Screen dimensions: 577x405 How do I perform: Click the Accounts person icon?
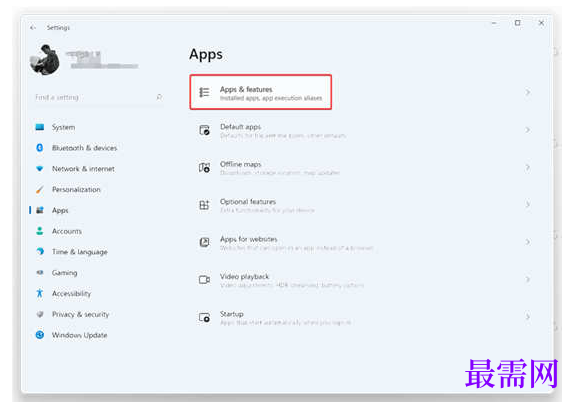(x=40, y=231)
